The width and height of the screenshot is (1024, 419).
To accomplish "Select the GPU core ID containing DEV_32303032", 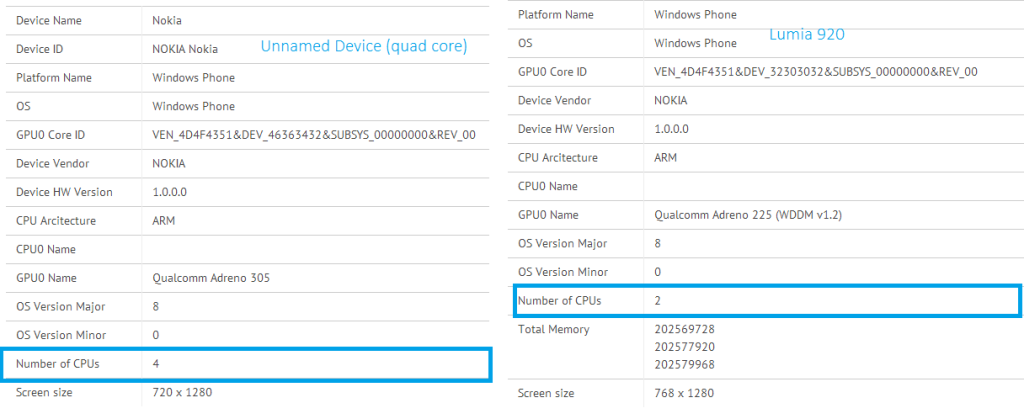I will [816, 72].
